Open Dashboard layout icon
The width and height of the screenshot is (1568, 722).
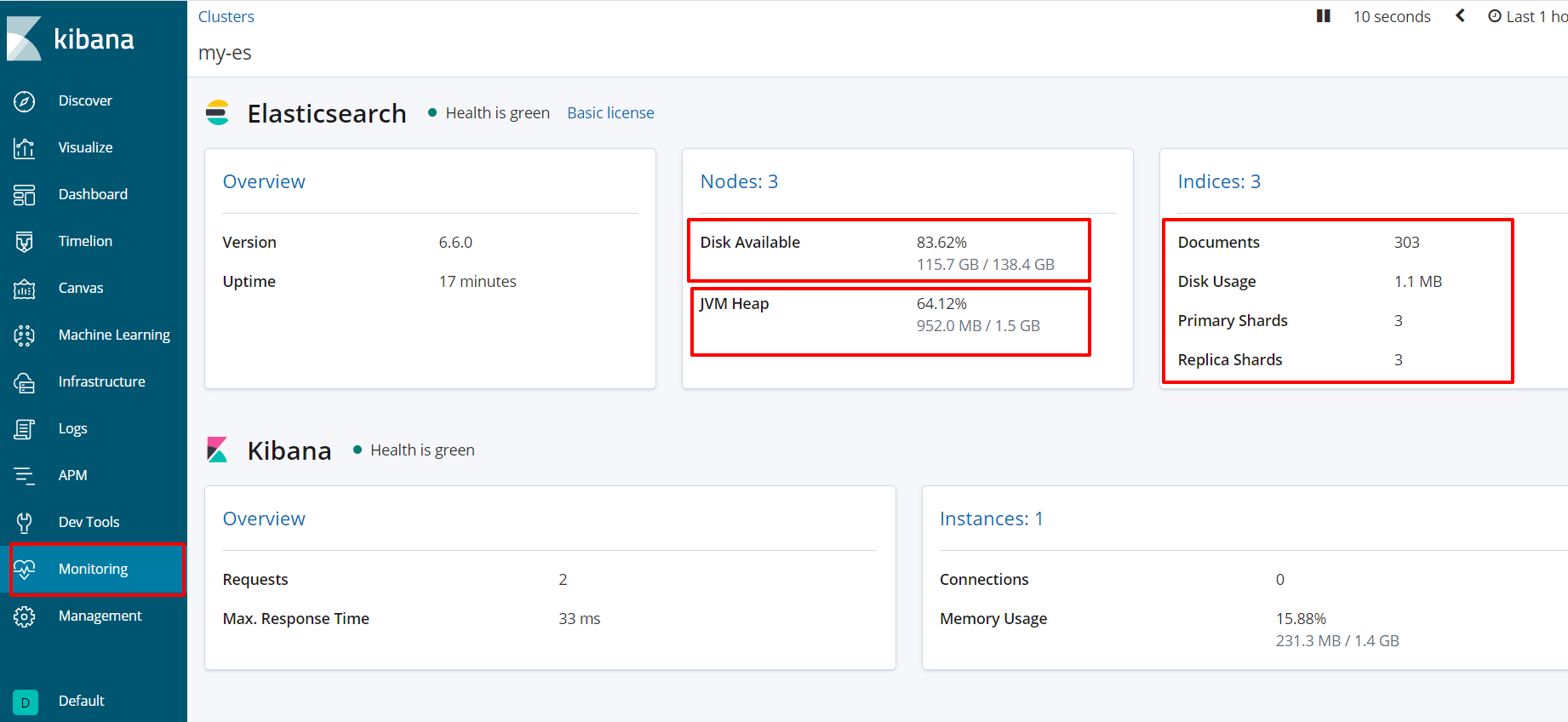coord(25,195)
